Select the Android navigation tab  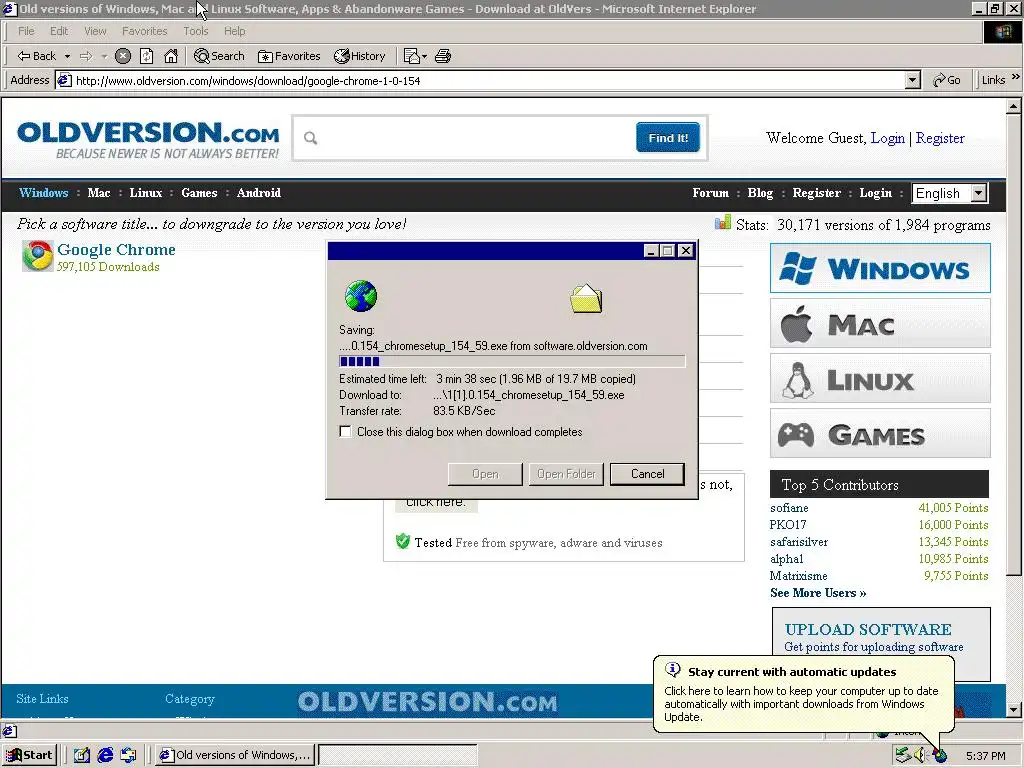259,193
